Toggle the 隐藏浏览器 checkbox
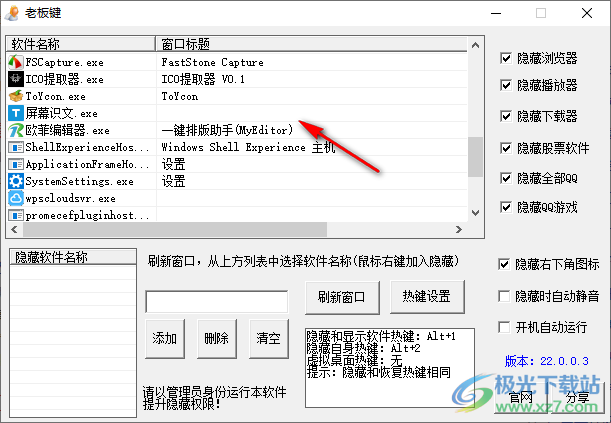This screenshot has height=423, width=611. (x=505, y=58)
